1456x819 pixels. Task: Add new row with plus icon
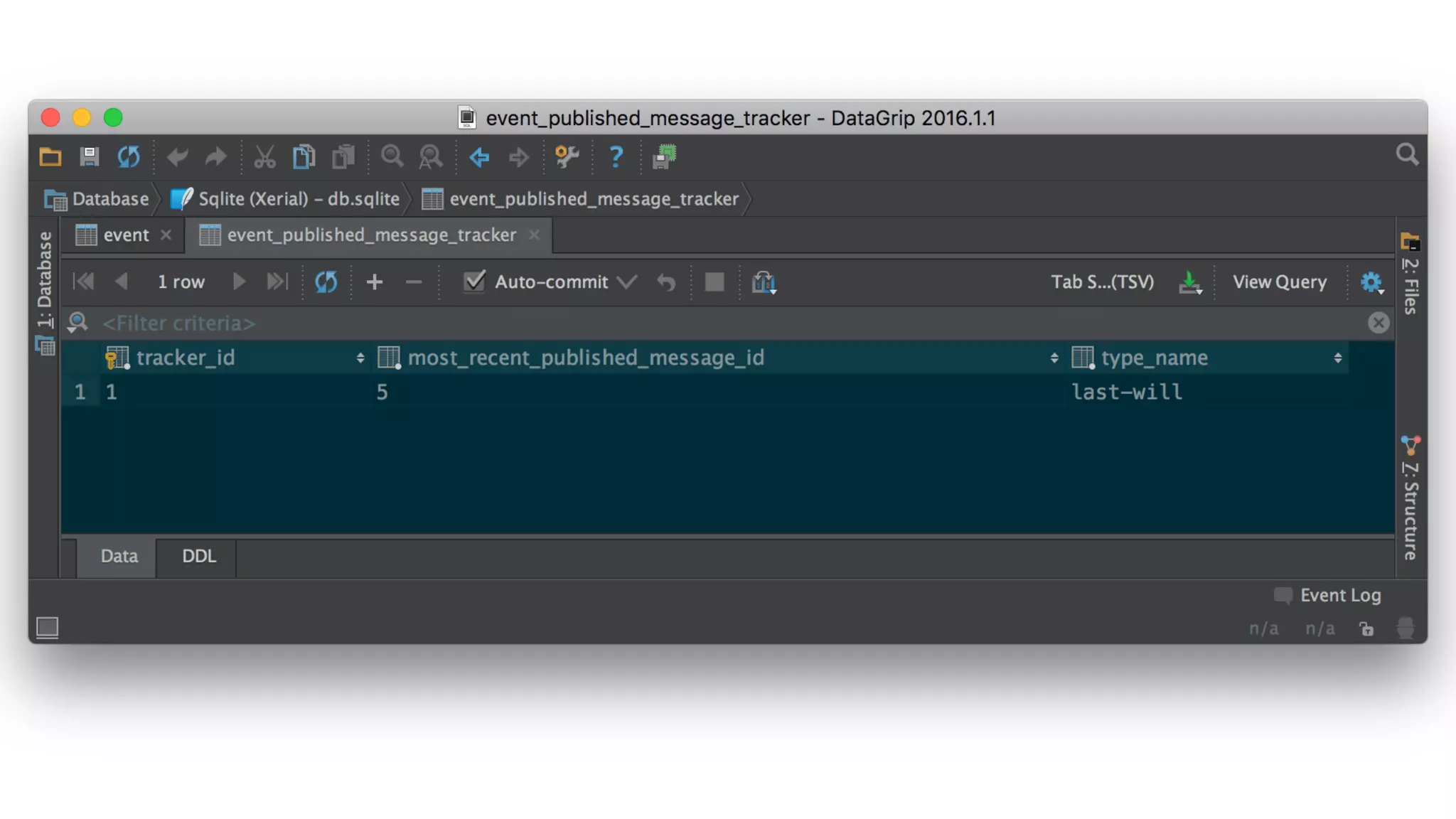coord(375,282)
